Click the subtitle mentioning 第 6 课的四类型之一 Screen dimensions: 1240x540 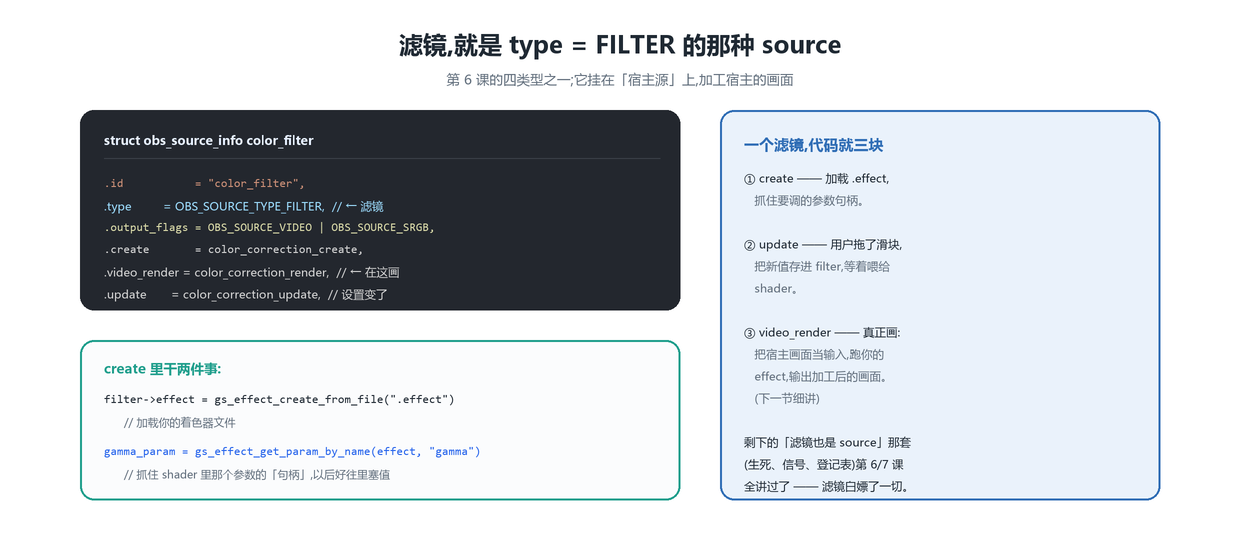pyautogui.click(x=620, y=80)
